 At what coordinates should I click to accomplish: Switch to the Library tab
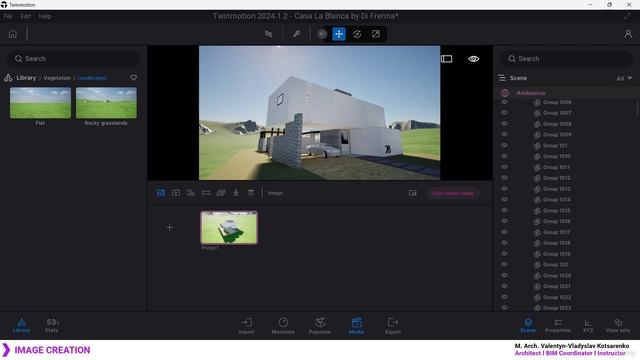click(x=21, y=325)
